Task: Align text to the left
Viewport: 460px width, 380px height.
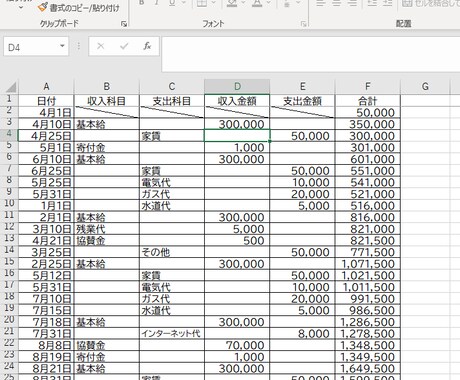Action: 321,3
